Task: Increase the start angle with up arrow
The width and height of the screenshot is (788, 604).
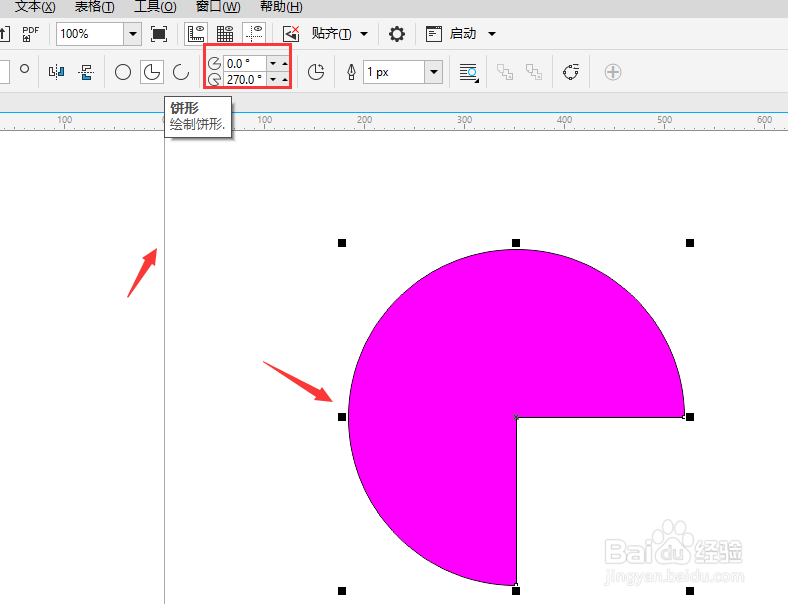Action: (x=285, y=63)
